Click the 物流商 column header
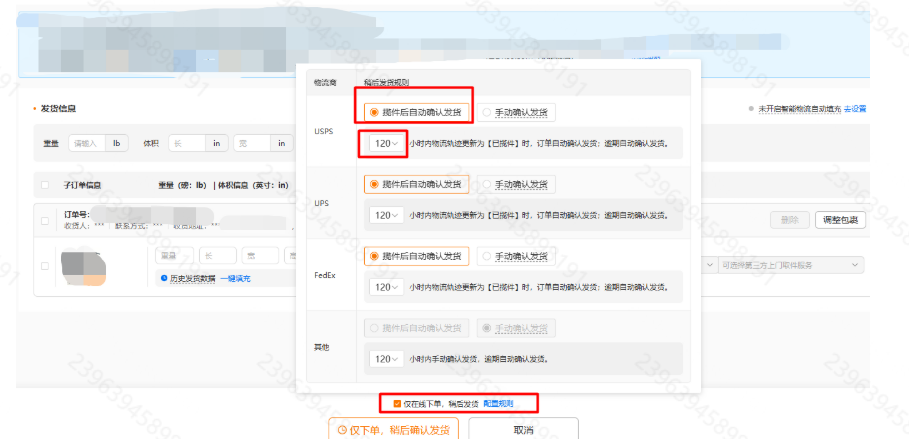 pos(325,82)
